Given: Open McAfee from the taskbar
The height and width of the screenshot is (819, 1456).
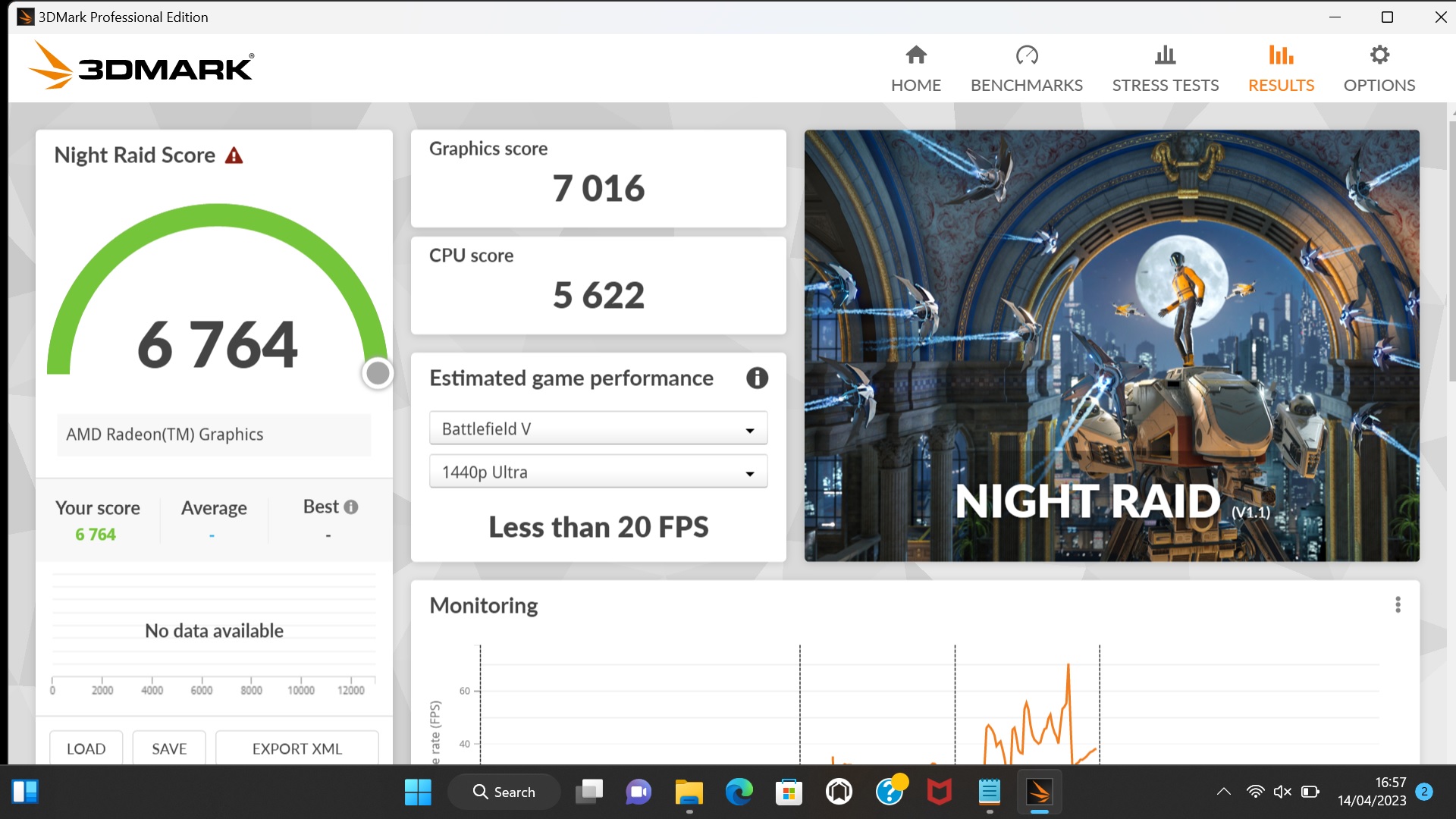Looking at the screenshot, I should tap(939, 792).
